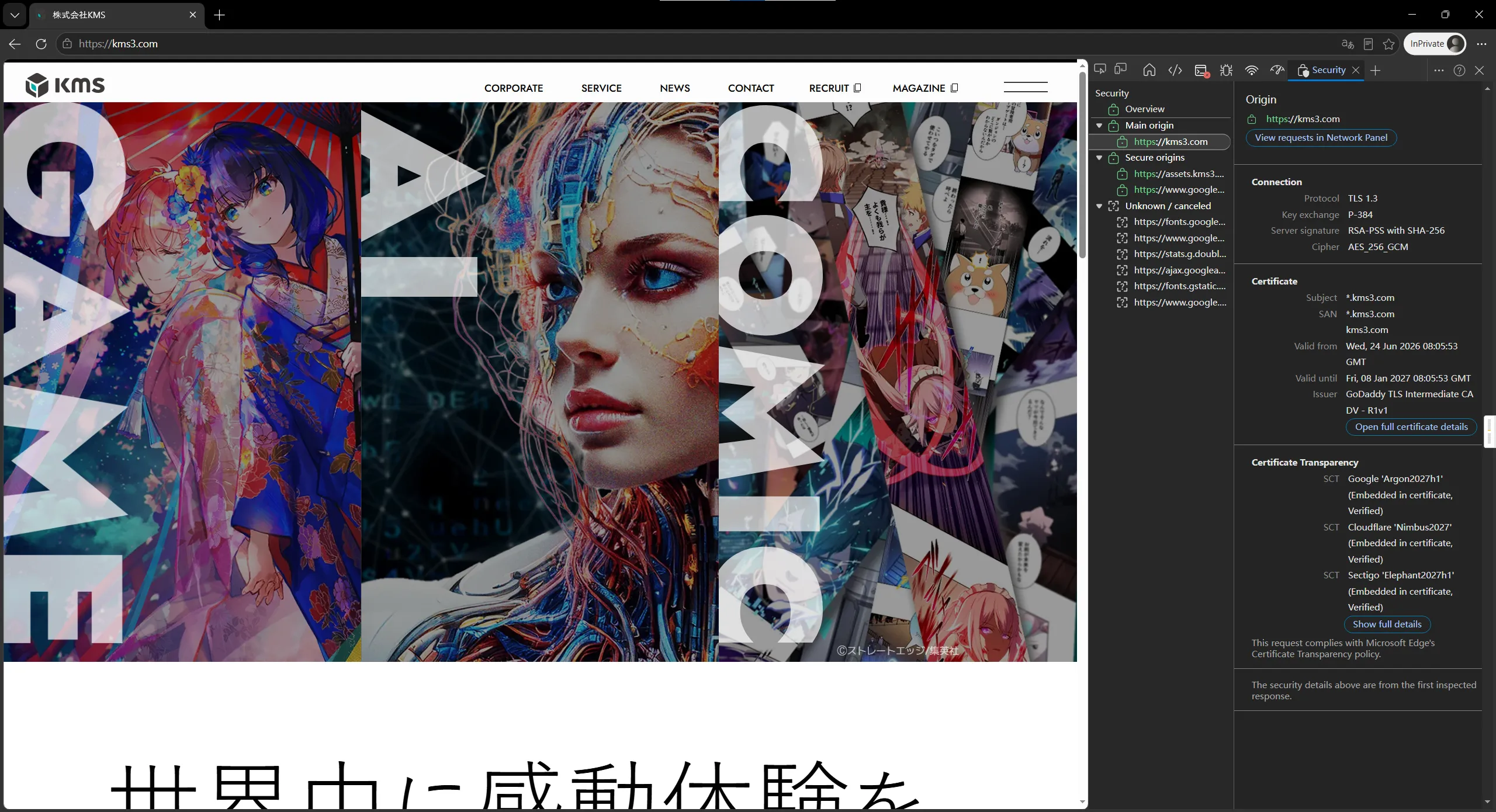Open the Elements panel icon
Image resolution: width=1496 pixels, height=812 pixels.
point(1175,70)
